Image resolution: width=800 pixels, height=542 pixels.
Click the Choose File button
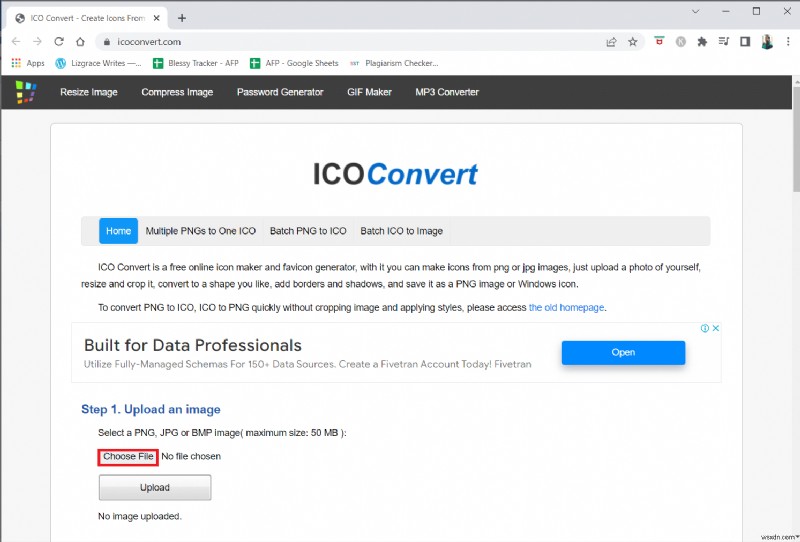pyautogui.click(x=128, y=457)
